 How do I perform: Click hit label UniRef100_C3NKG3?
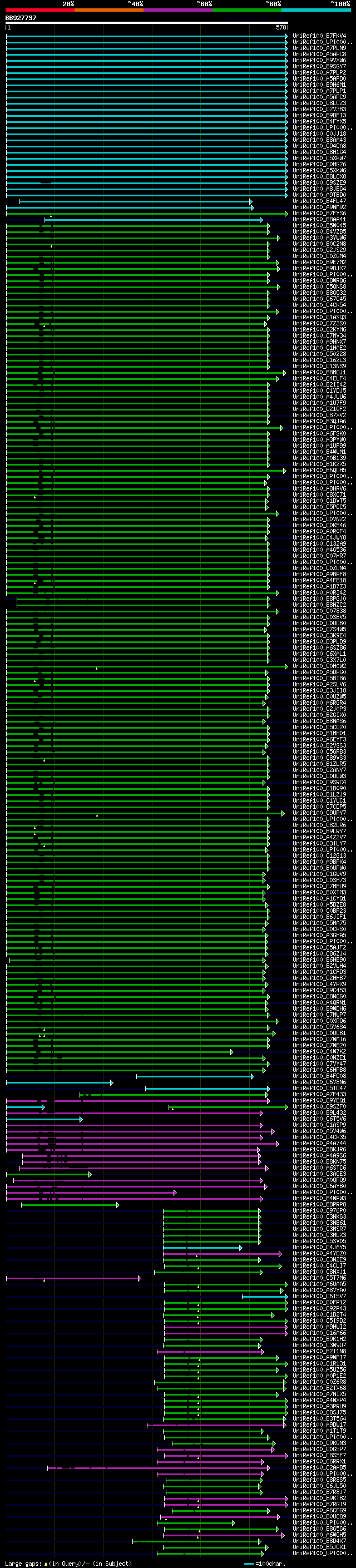point(319,1216)
